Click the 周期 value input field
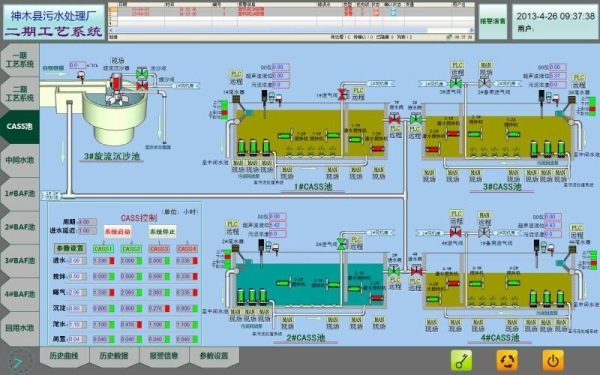600x375 pixels. tap(87, 222)
